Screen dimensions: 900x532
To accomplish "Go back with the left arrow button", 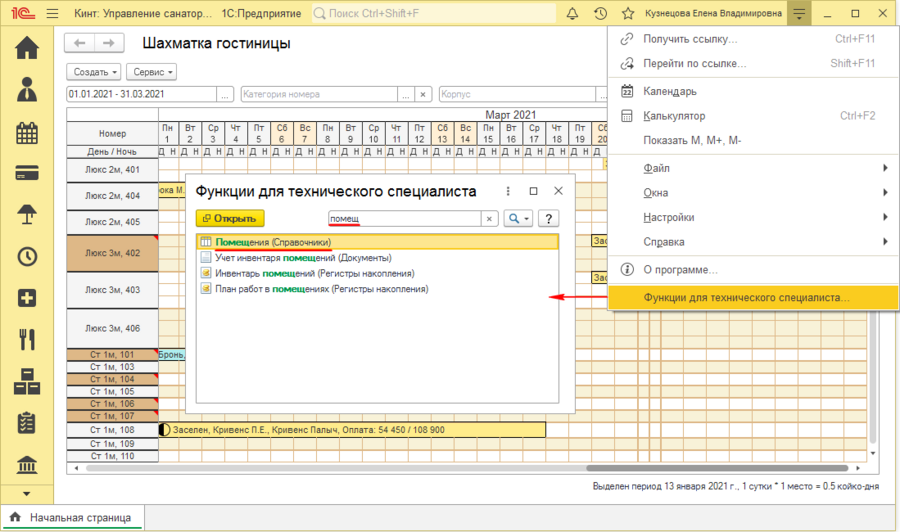I will (80, 43).
